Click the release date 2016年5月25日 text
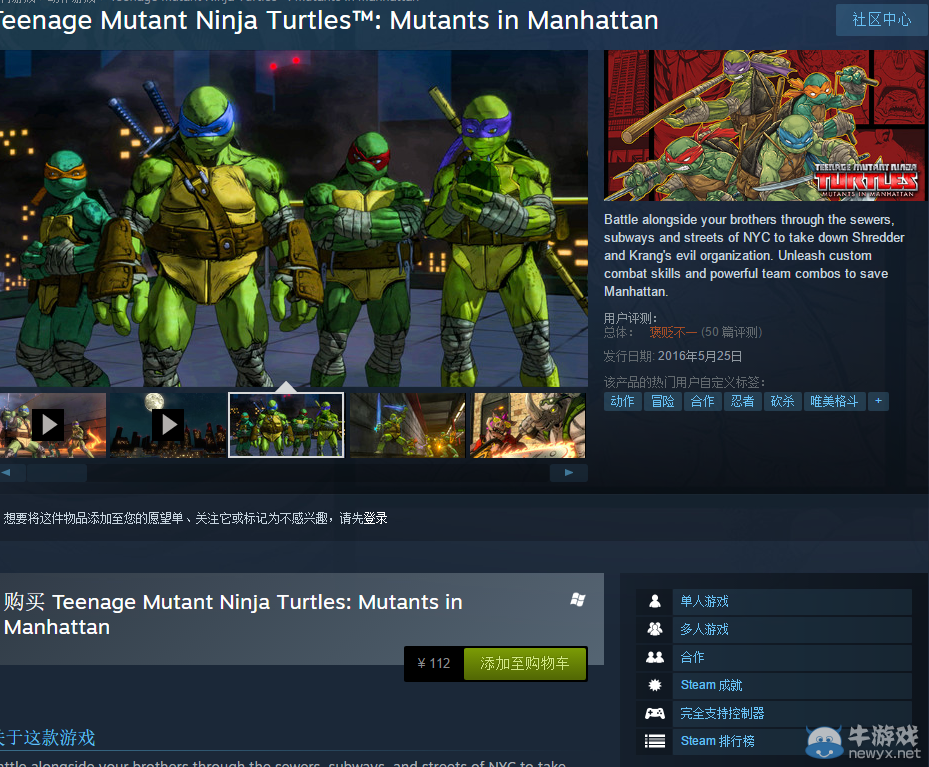This screenshot has width=929, height=767. tap(700, 356)
